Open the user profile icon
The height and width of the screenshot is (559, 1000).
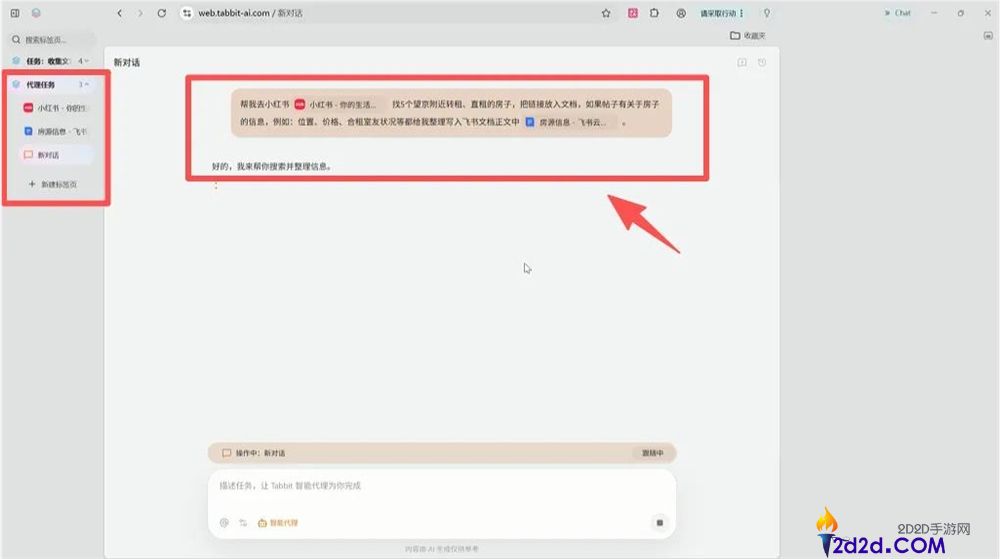coord(681,13)
